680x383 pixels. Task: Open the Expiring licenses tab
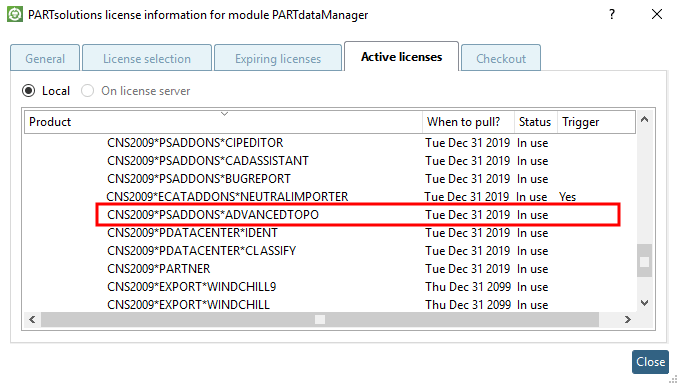coord(278,58)
